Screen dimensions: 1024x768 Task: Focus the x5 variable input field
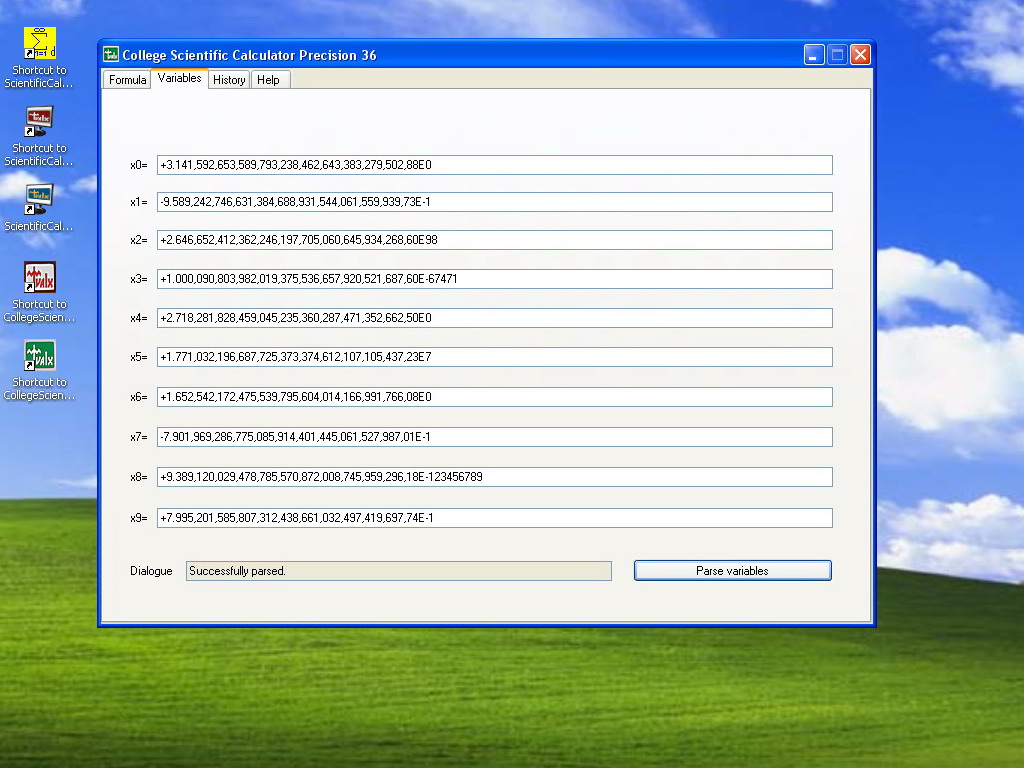coord(495,357)
